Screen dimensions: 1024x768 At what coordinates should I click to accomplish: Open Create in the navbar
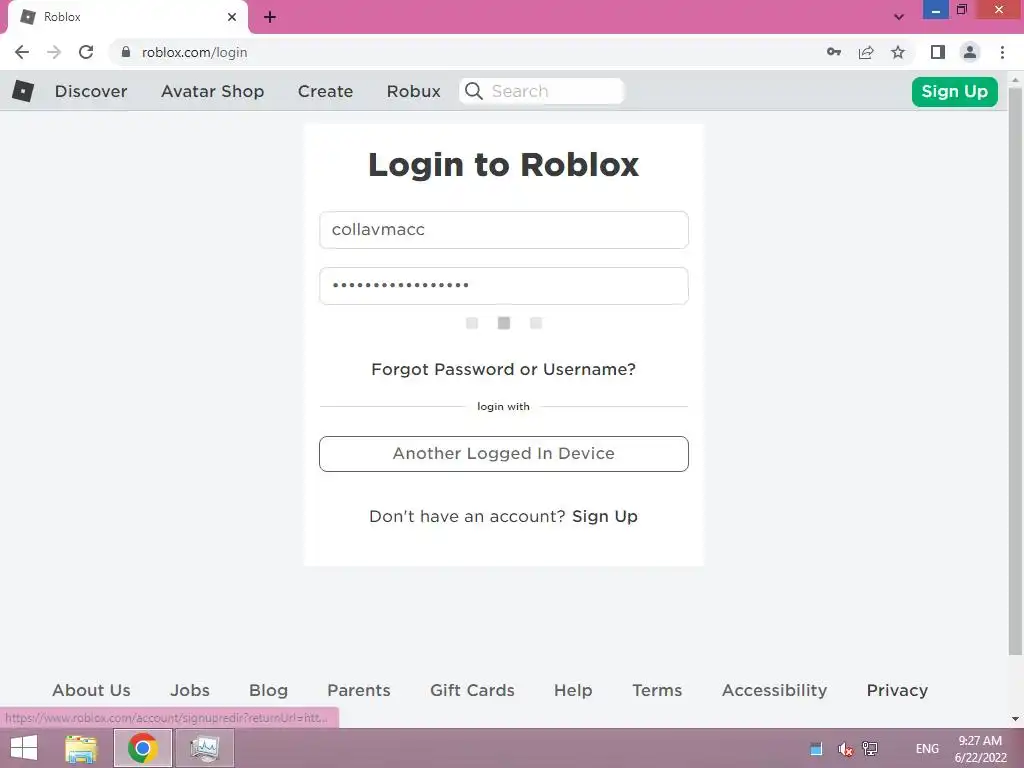click(325, 91)
